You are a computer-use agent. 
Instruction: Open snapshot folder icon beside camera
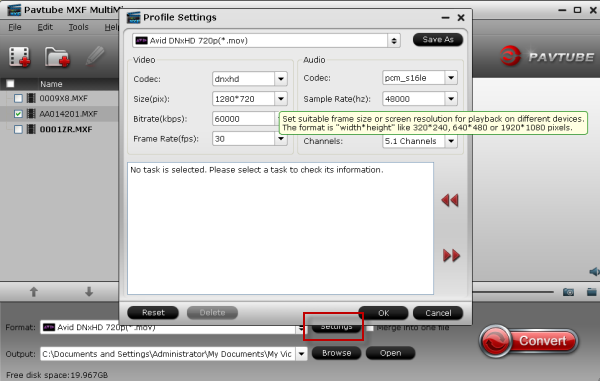[592, 292]
